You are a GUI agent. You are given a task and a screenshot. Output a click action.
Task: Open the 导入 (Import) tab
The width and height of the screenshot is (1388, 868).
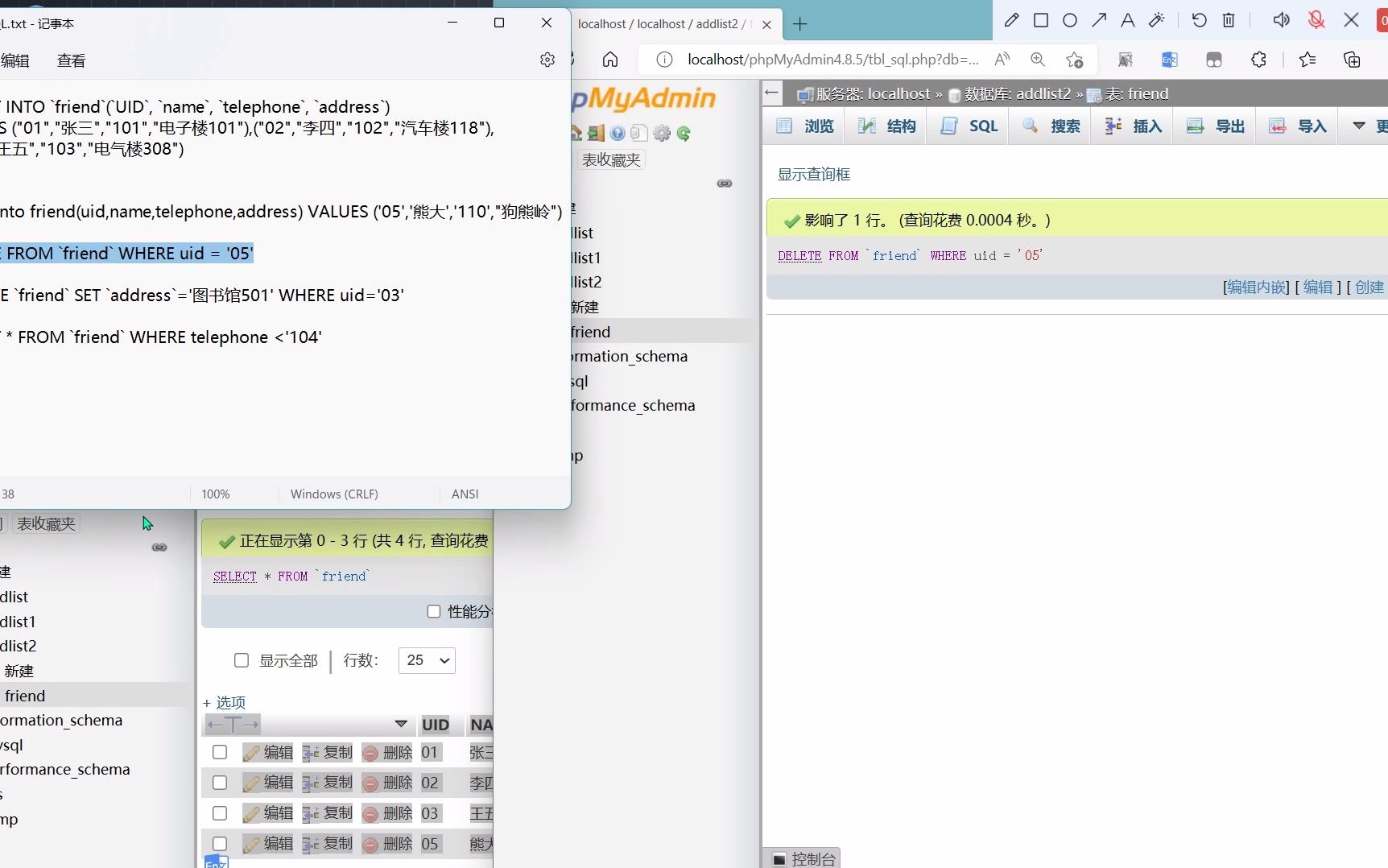click(x=1298, y=126)
